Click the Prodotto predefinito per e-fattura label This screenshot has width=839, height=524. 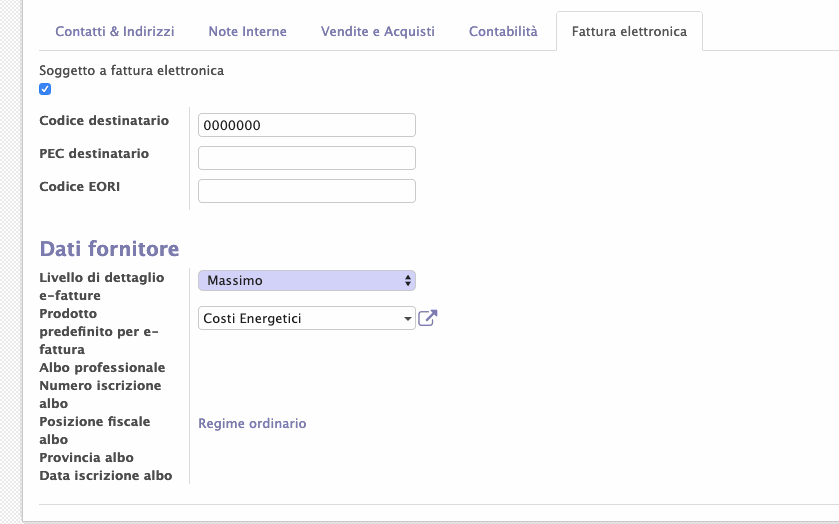click(99, 331)
